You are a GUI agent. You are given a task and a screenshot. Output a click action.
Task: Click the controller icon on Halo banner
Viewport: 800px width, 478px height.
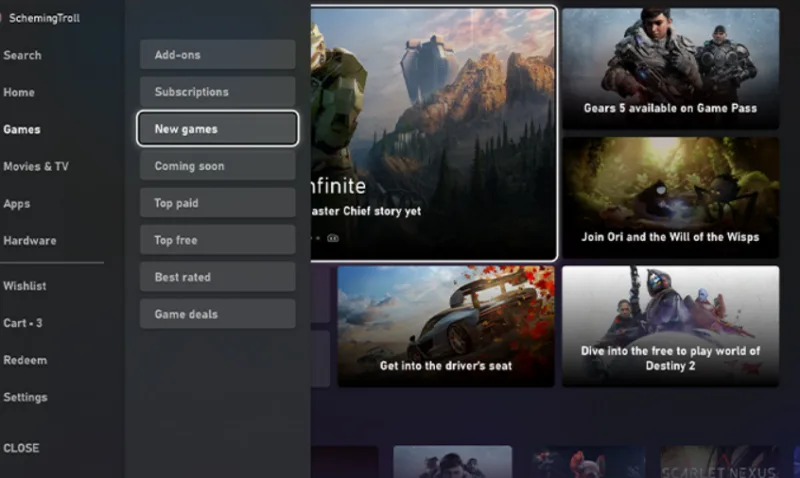333,238
